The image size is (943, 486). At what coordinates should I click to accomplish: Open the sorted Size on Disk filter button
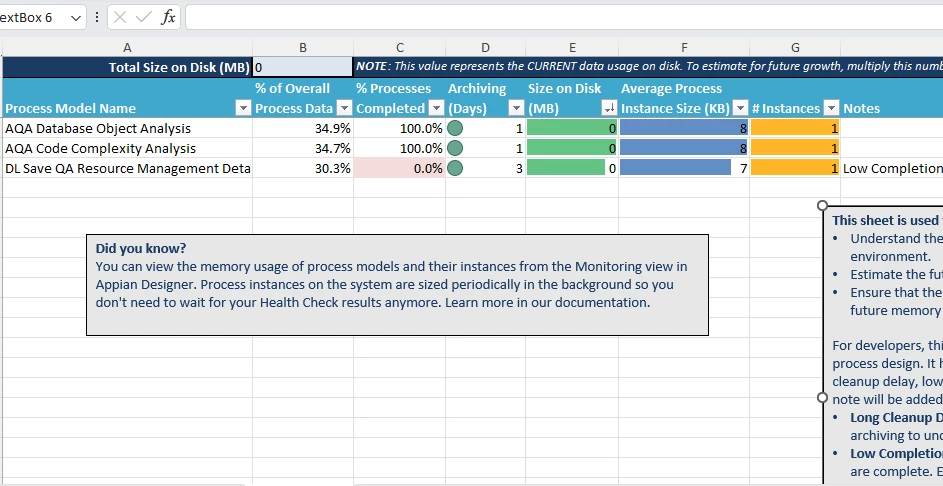[x=609, y=108]
